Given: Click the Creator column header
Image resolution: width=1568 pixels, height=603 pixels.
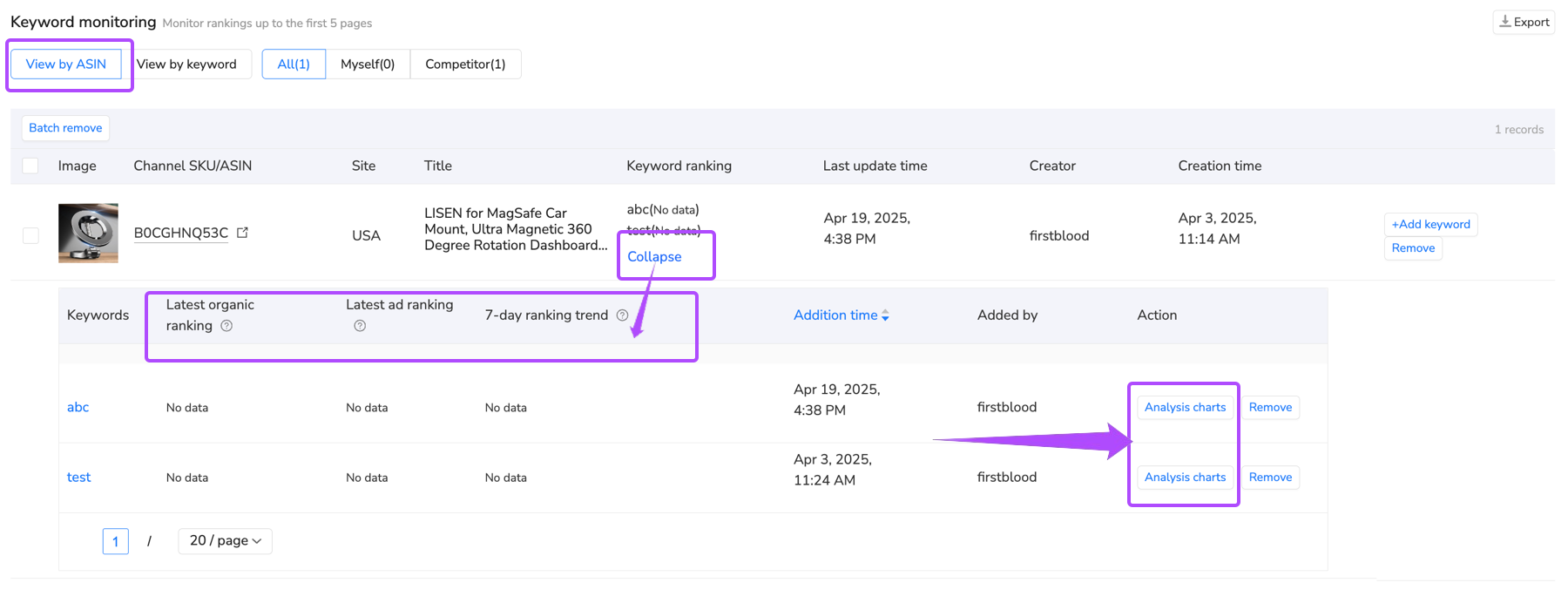Looking at the screenshot, I should click(x=1052, y=166).
